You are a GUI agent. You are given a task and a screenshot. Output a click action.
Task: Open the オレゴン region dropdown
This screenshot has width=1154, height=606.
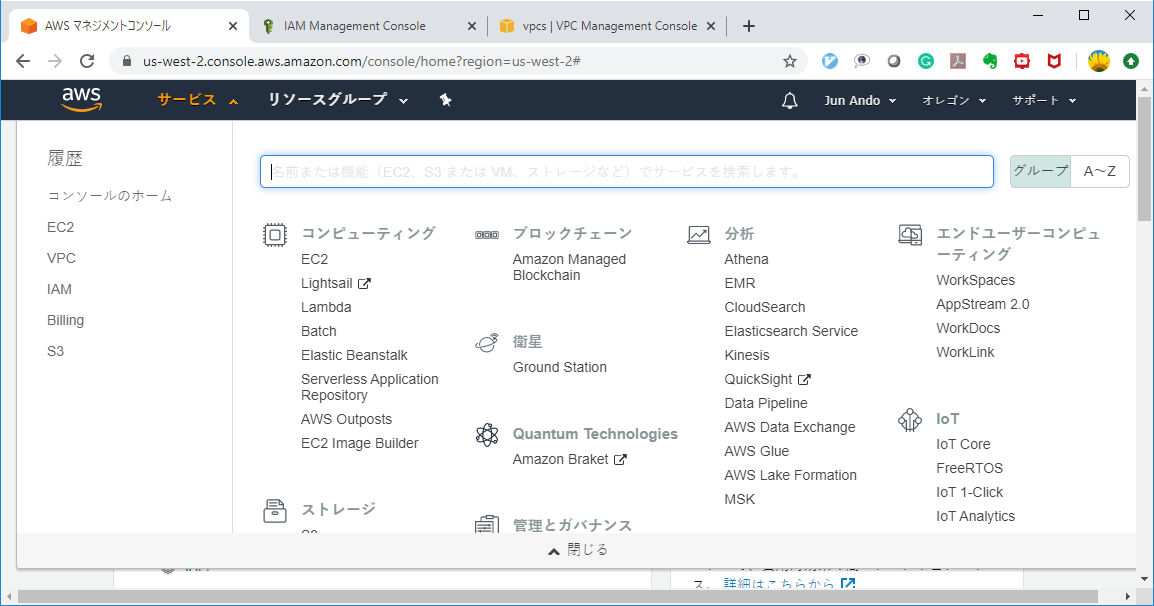point(954,100)
